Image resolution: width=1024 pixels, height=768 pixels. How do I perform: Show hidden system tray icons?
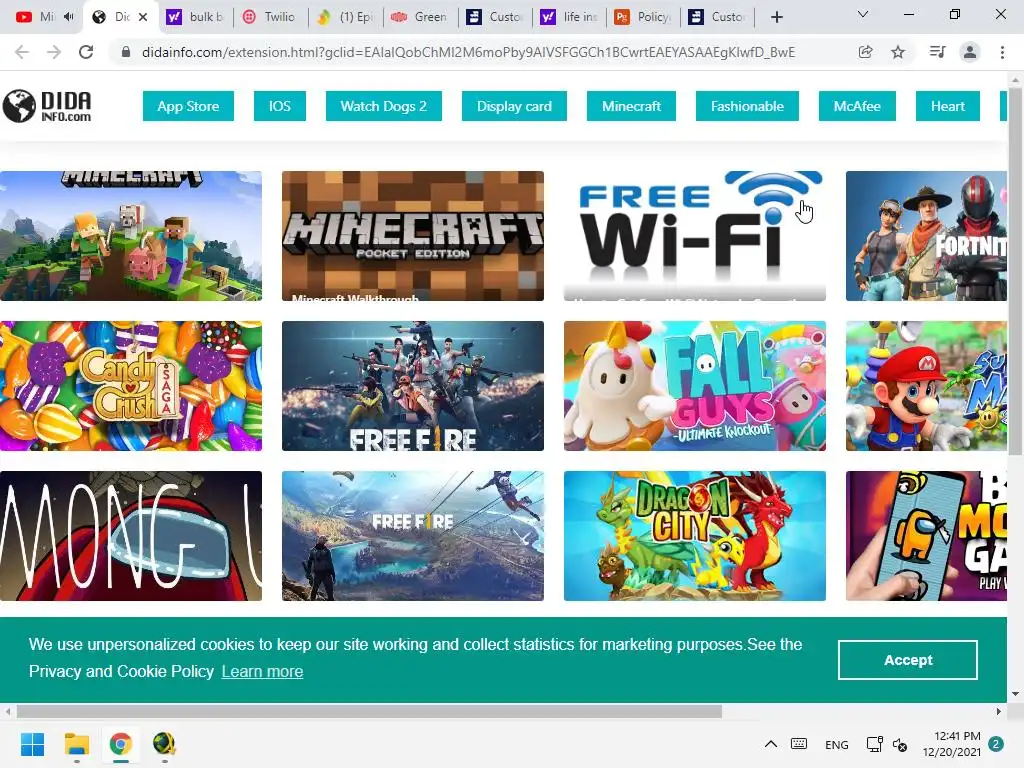coord(771,744)
